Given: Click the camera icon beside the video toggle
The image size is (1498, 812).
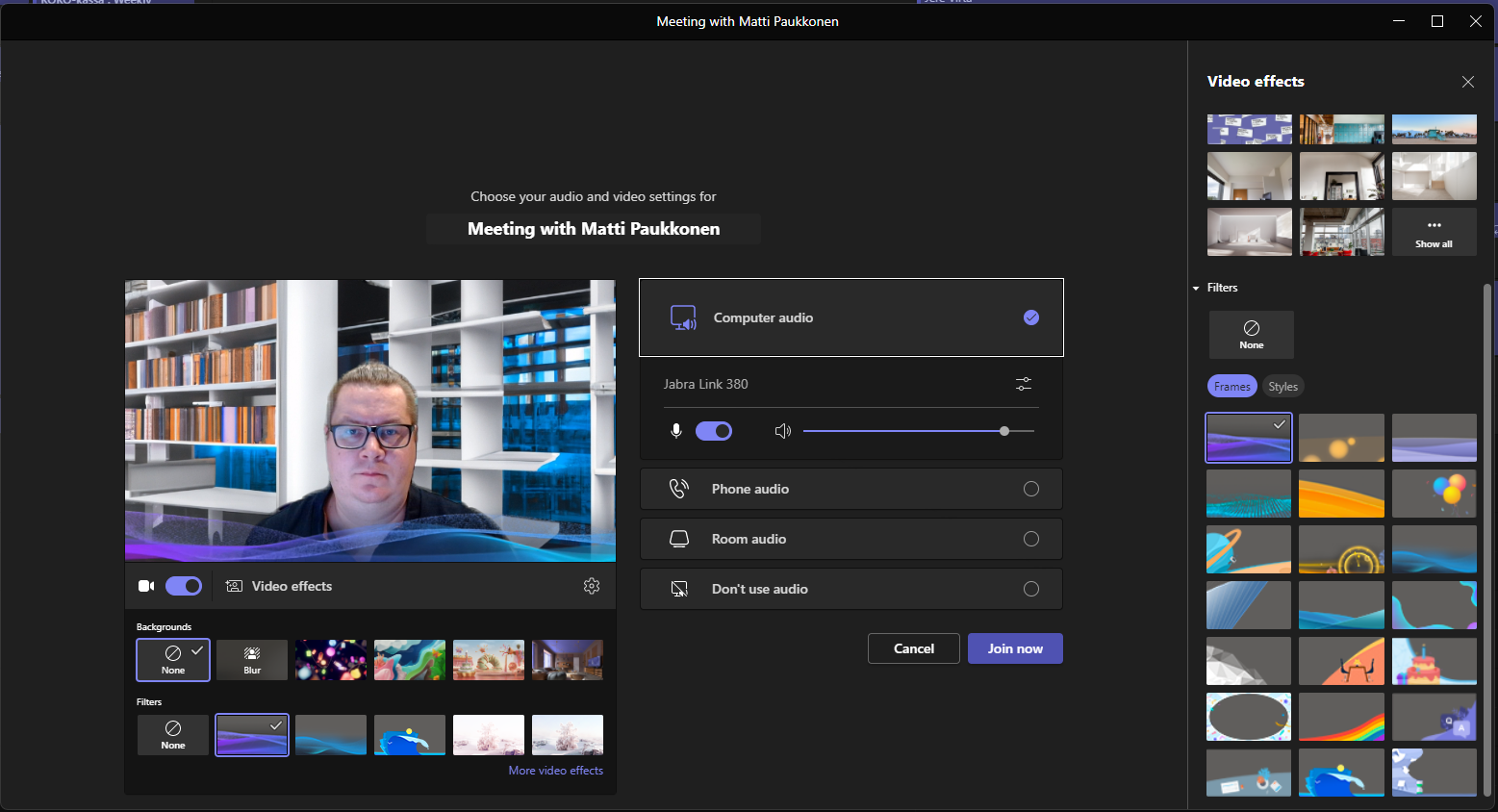Looking at the screenshot, I should coord(146,585).
